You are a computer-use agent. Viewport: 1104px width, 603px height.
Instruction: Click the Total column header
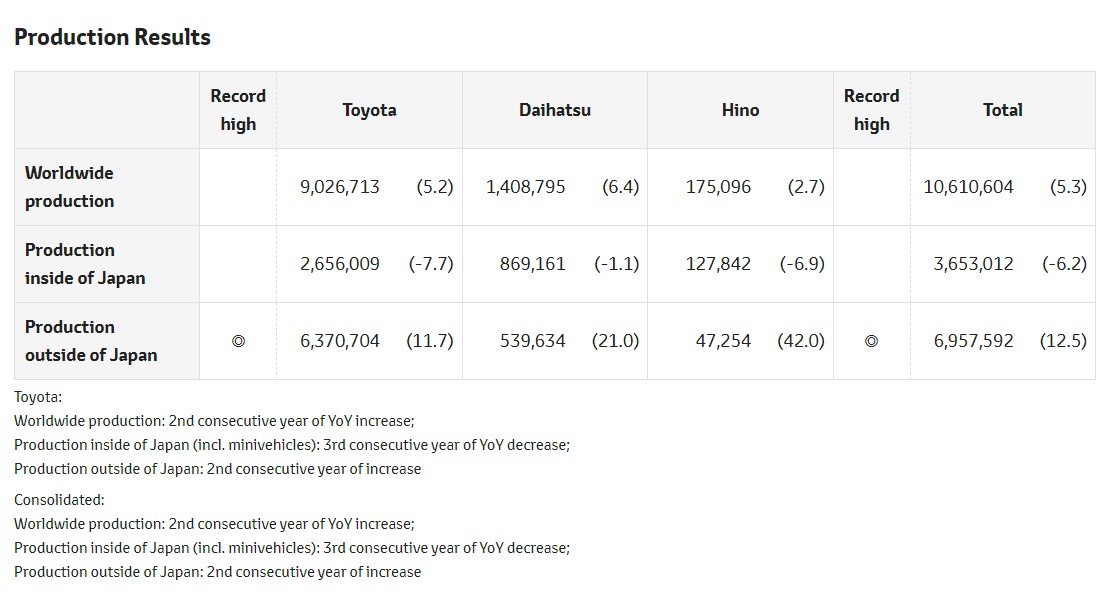coord(1002,110)
